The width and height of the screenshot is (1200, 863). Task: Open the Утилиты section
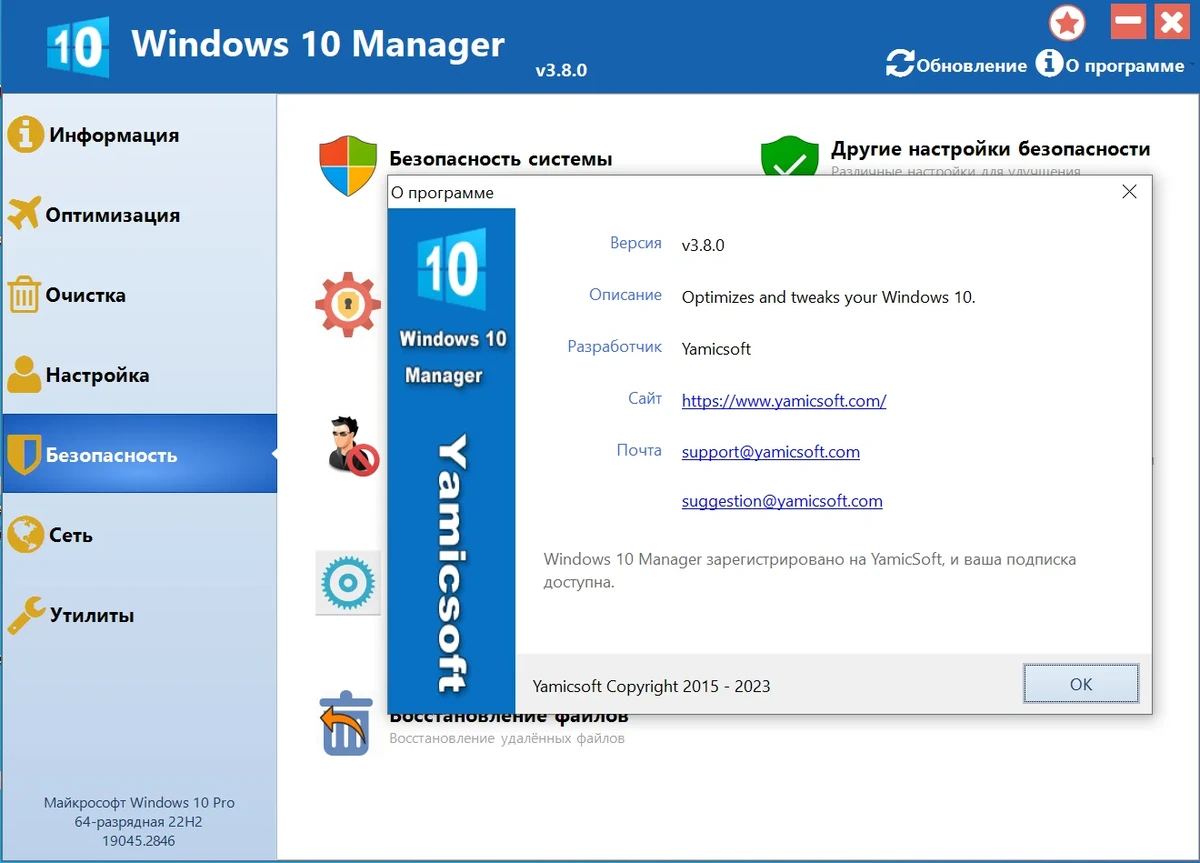[139, 615]
